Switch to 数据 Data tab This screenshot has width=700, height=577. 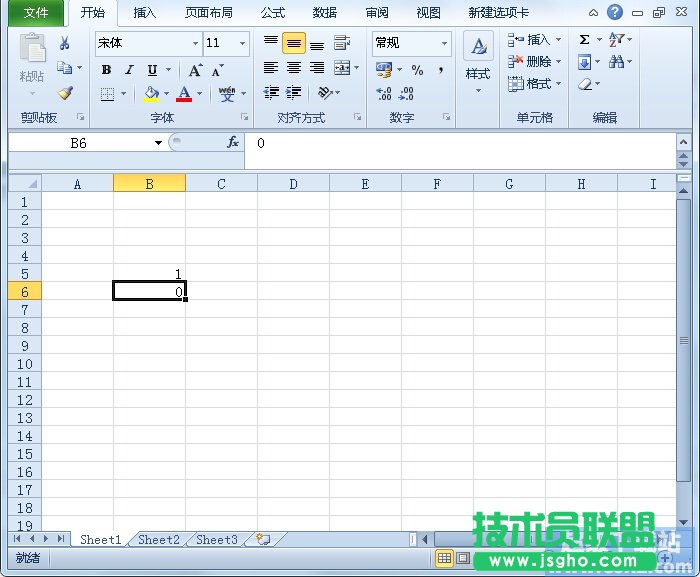325,13
